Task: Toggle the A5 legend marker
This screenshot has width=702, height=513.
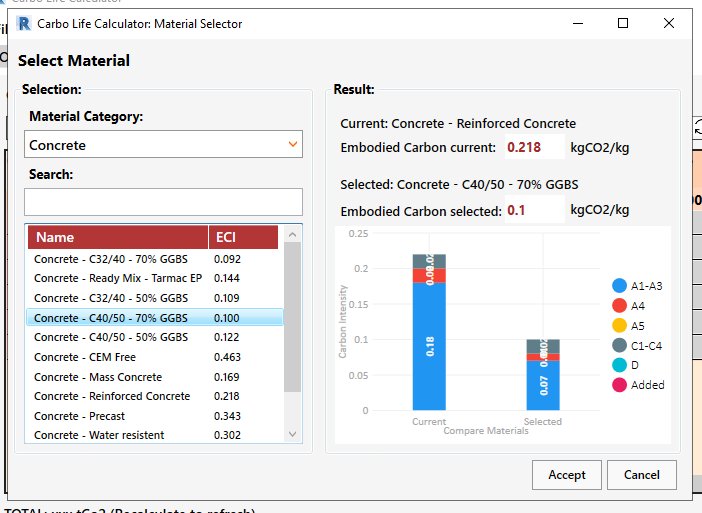Action: tap(619, 326)
